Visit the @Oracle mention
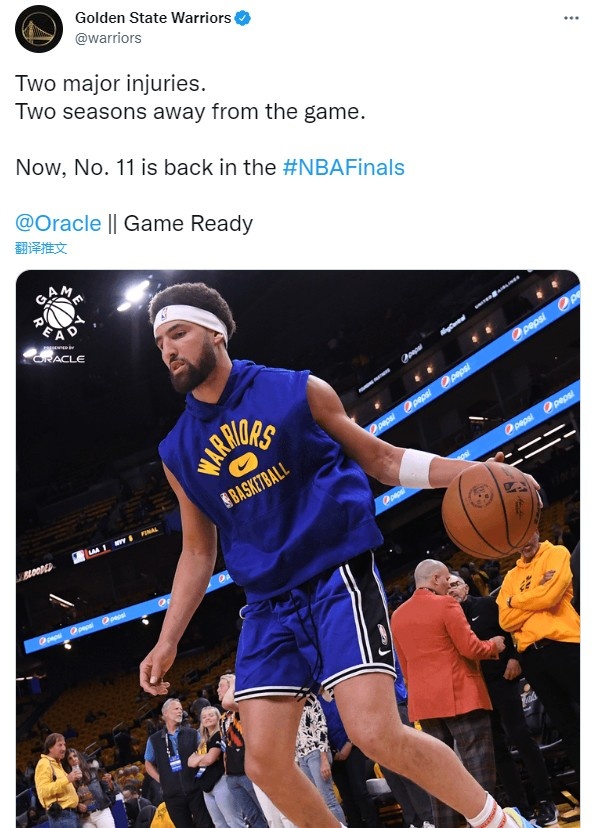 [58, 223]
